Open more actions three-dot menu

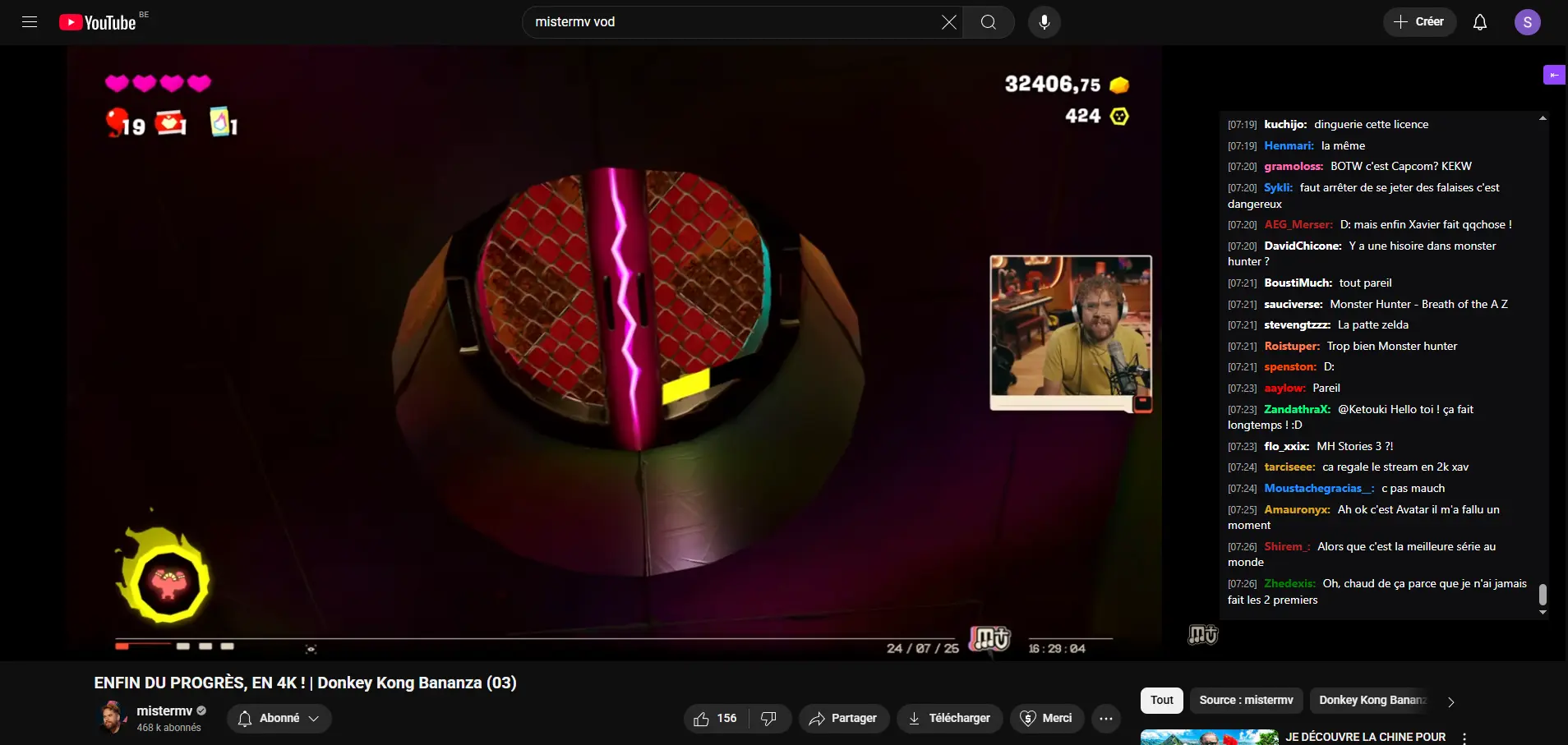1105,719
